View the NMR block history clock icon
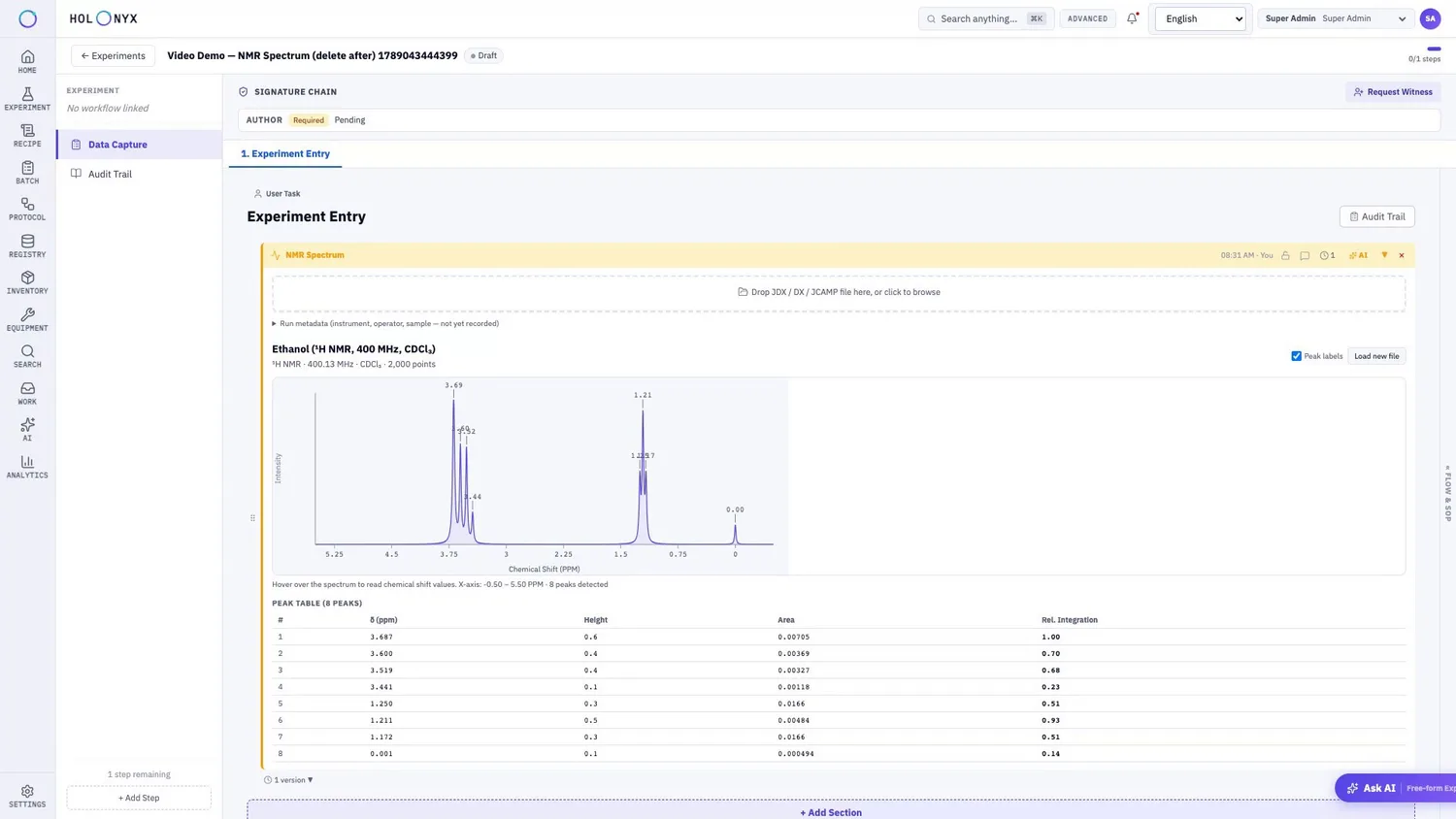The height and width of the screenshot is (819, 1456). (x=1327, y=255)
